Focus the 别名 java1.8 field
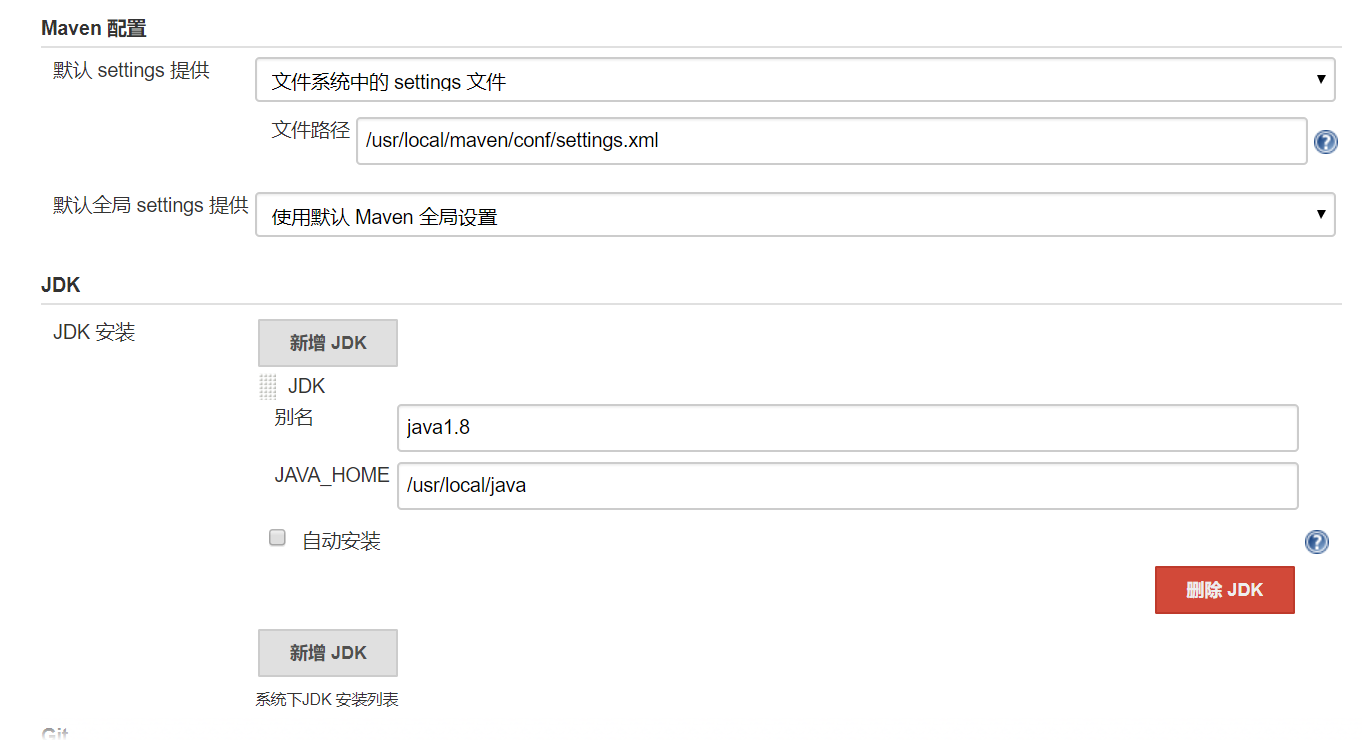The width and height of the screenshot is (1362, 749). pos(847,428)
